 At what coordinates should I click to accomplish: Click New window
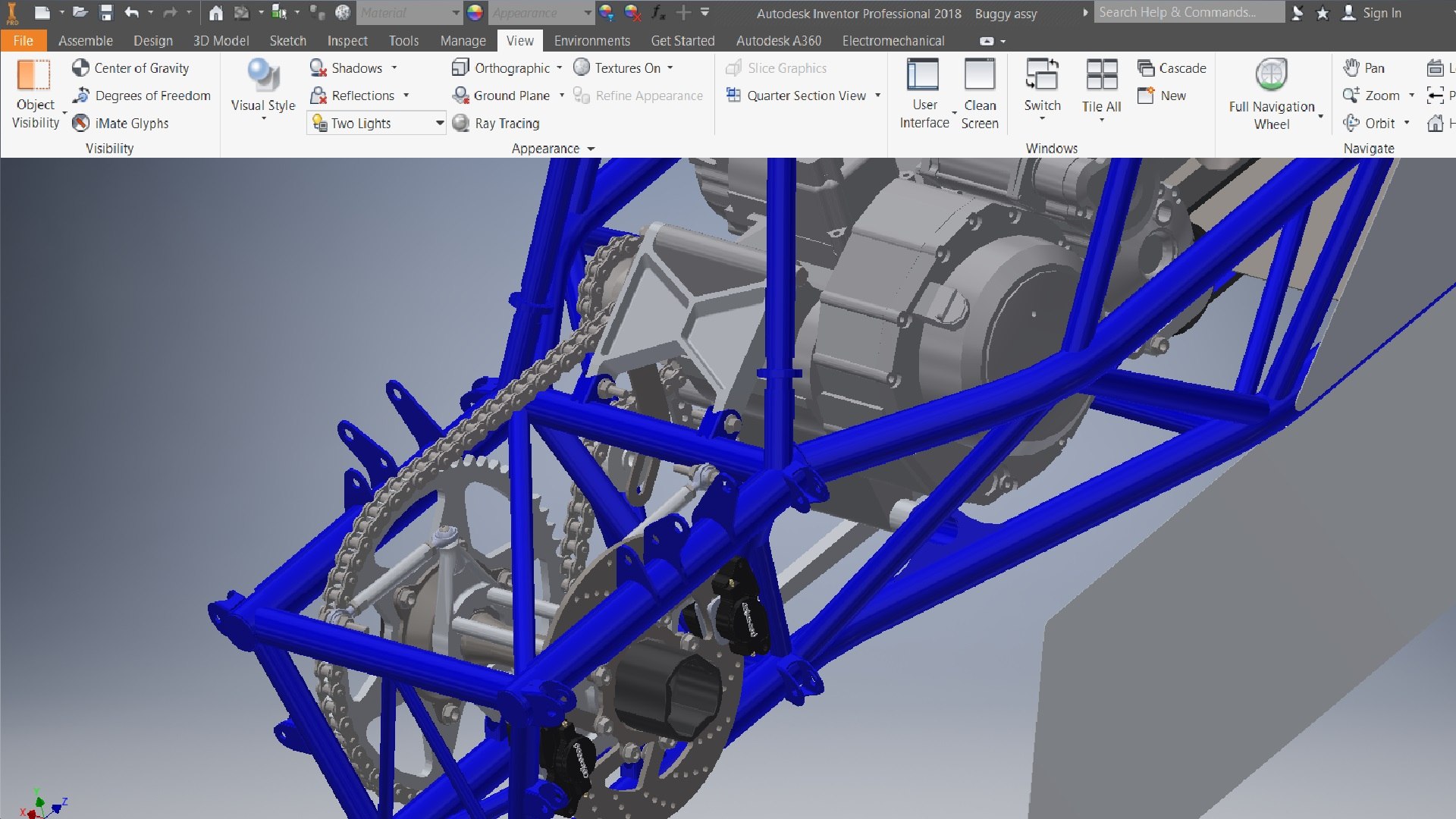point(1162,96)
